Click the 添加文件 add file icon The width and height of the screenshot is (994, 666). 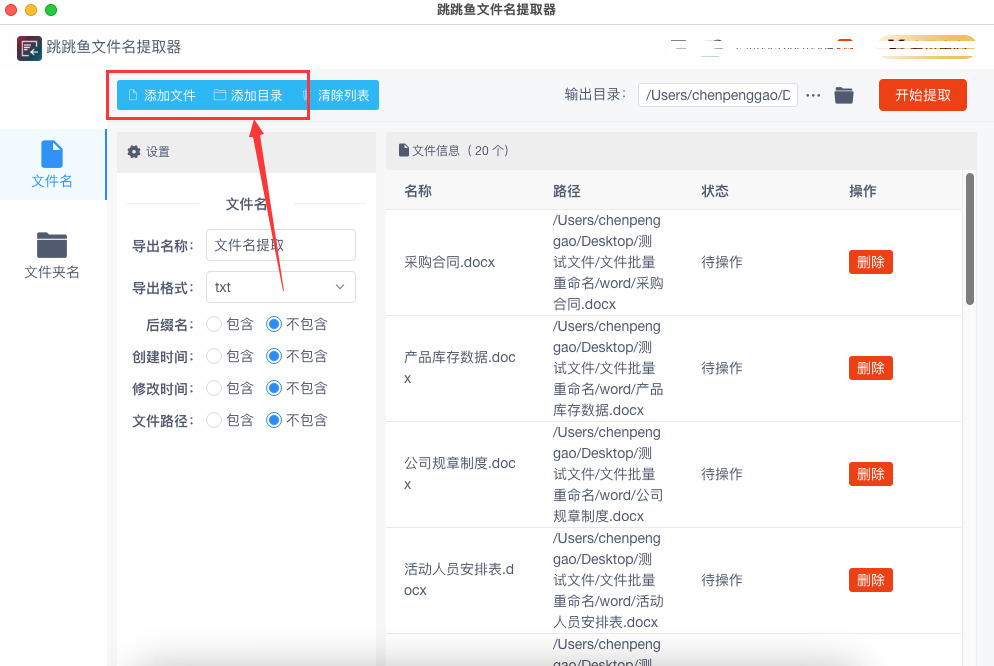click(x=132, y=96)
